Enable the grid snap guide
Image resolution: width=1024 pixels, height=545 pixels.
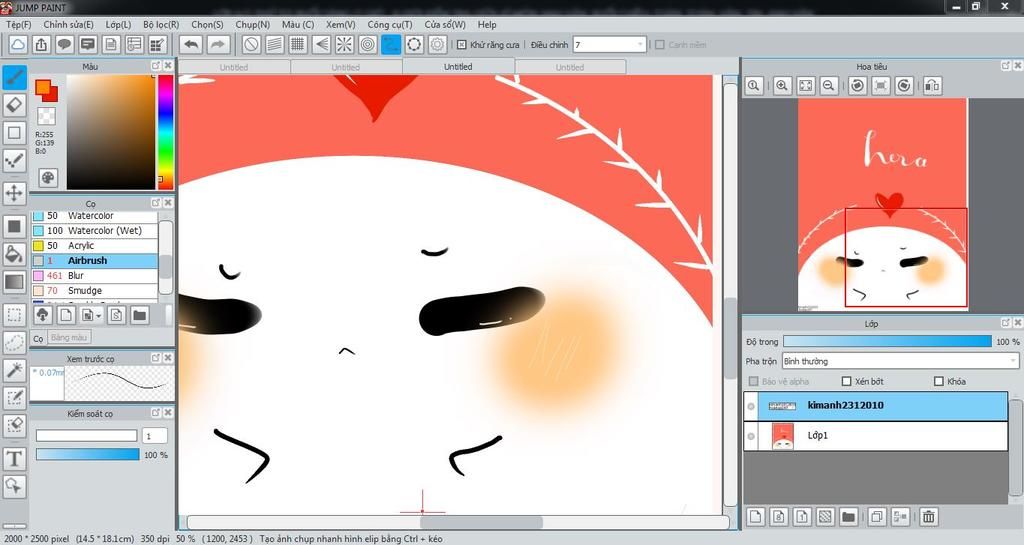tap(298, 44)
